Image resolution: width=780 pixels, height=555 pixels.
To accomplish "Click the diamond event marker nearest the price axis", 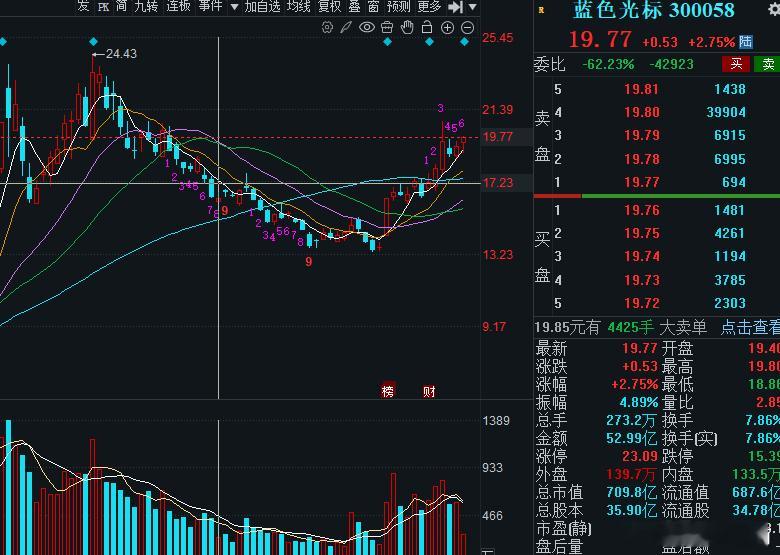I will tap(464, 42).
